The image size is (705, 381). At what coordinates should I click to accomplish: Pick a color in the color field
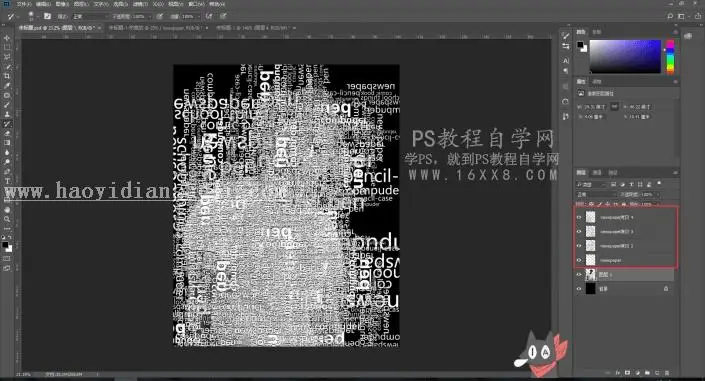click(x=625, y=56)
